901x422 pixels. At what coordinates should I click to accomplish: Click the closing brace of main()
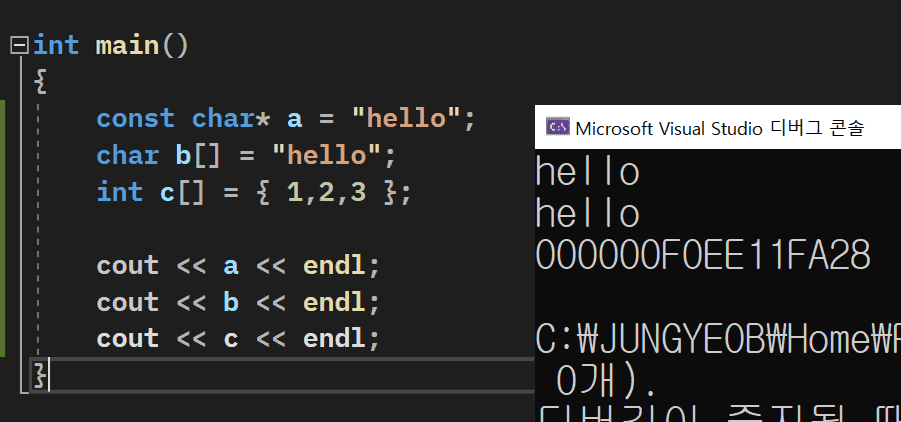point(40,376)
